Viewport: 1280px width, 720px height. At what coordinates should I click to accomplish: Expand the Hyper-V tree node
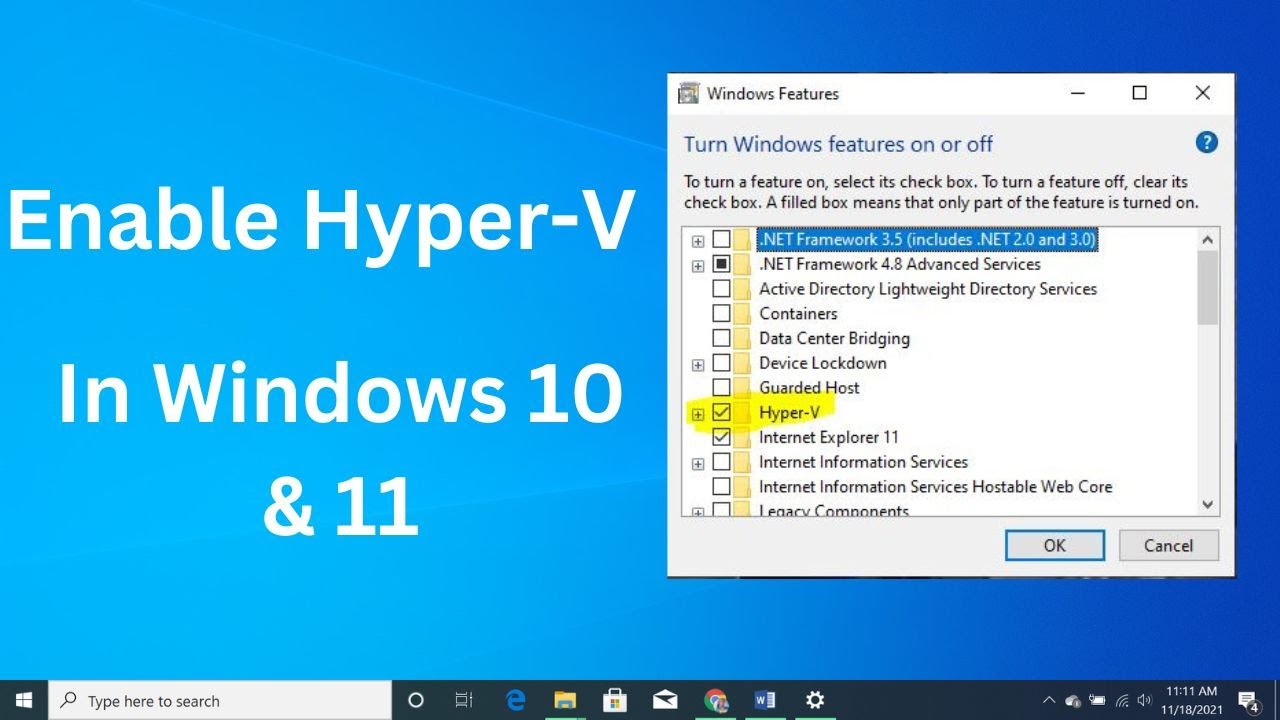point(698,414)
